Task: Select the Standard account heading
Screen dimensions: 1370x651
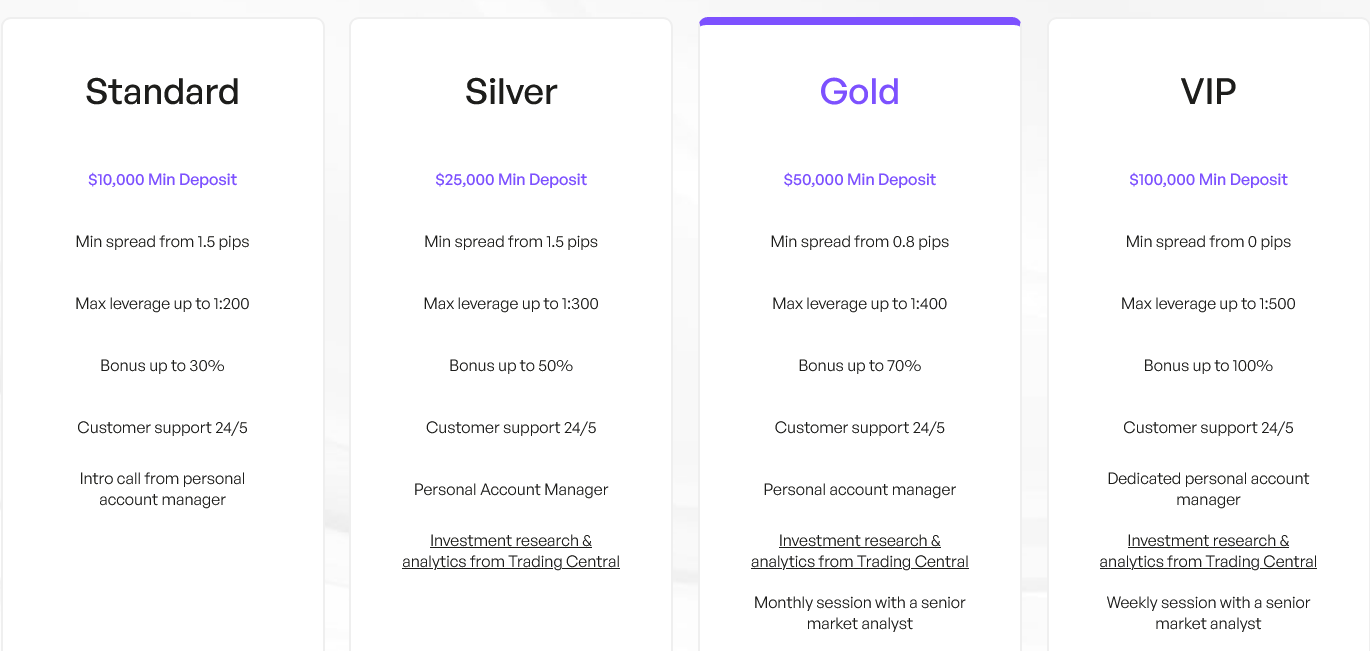Action: coord(162,92)
